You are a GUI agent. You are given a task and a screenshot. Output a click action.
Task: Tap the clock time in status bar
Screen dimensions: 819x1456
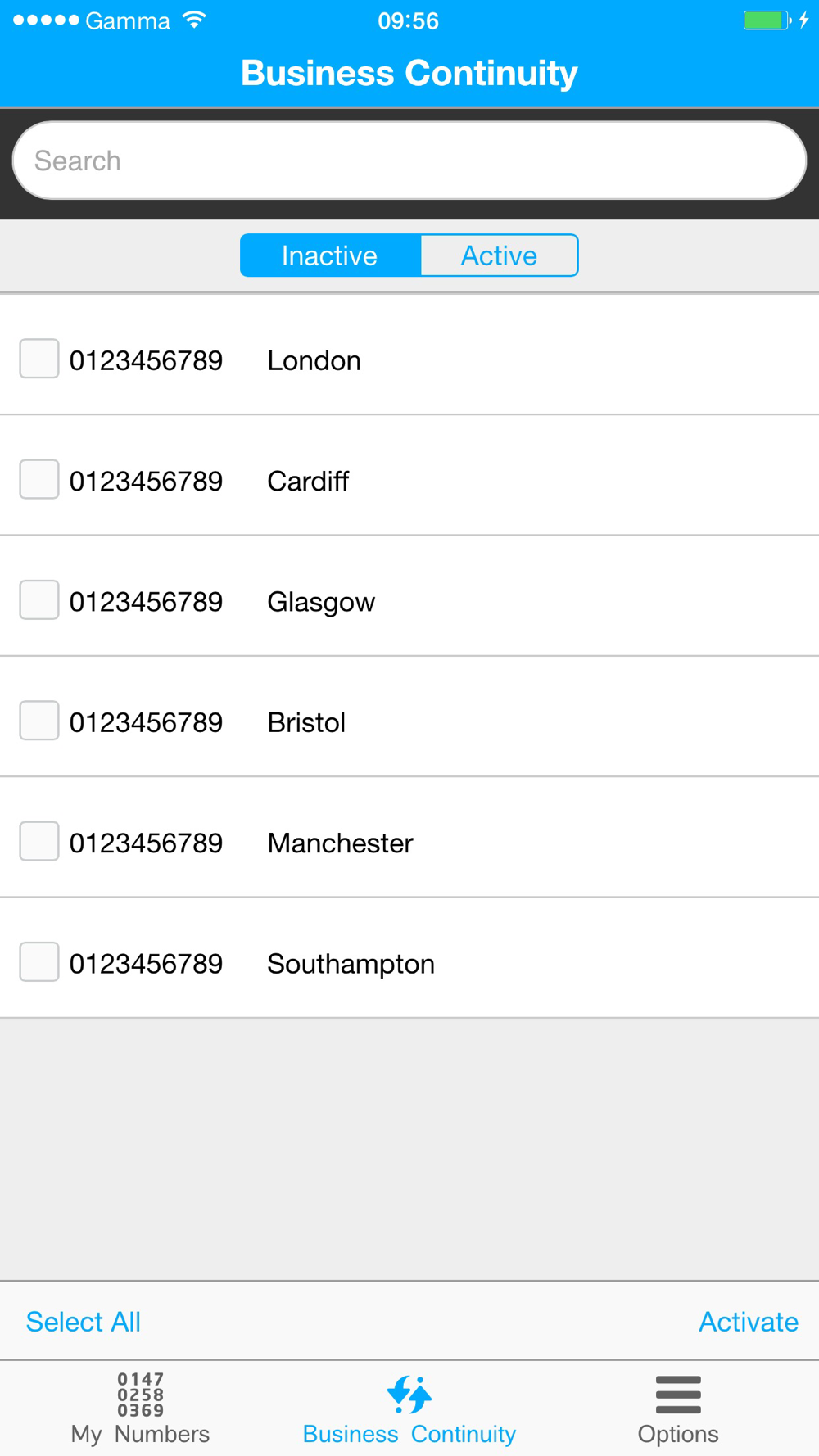click(409, 20)
